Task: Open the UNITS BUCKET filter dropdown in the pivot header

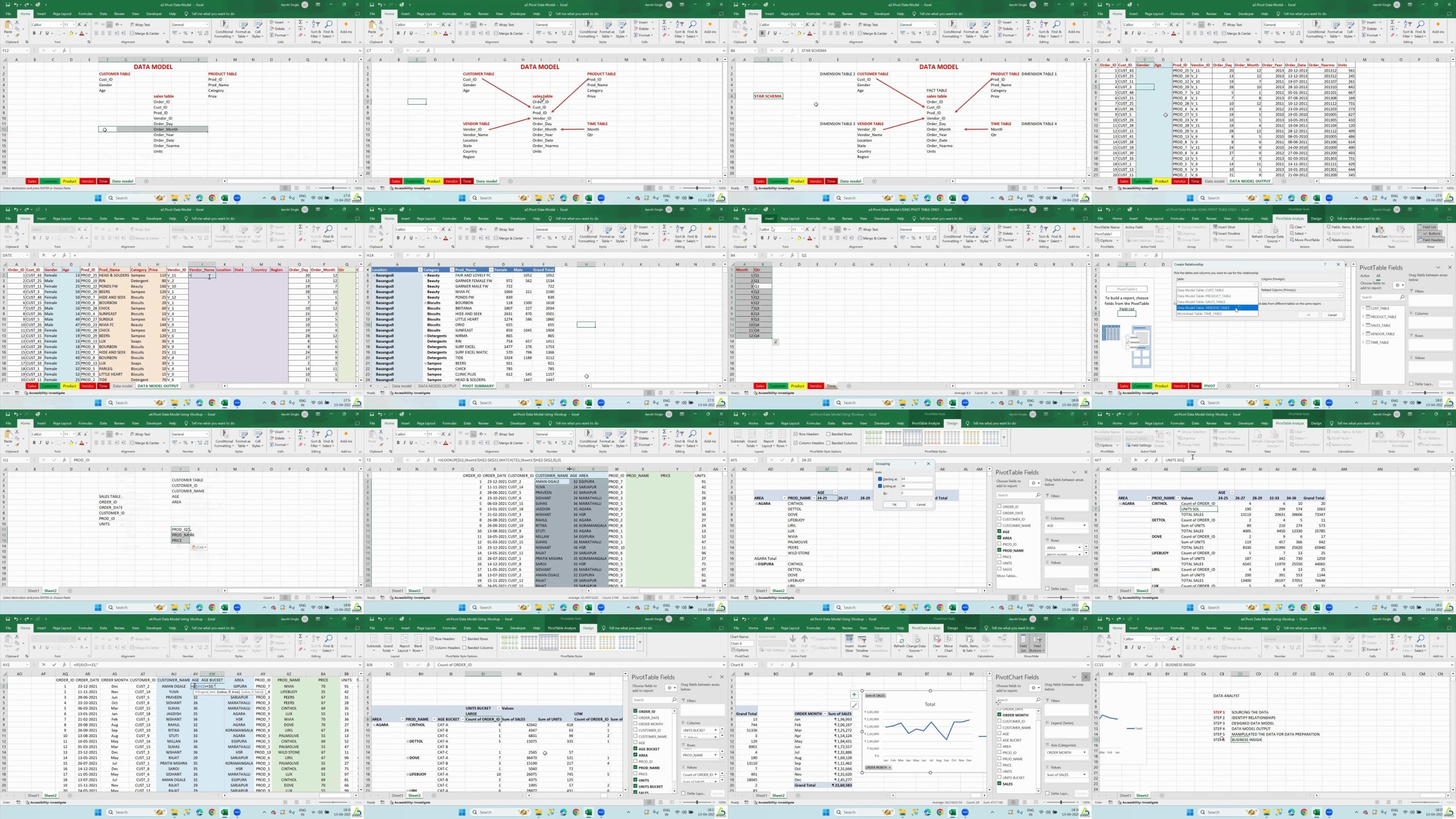Action: pos(499,708)
